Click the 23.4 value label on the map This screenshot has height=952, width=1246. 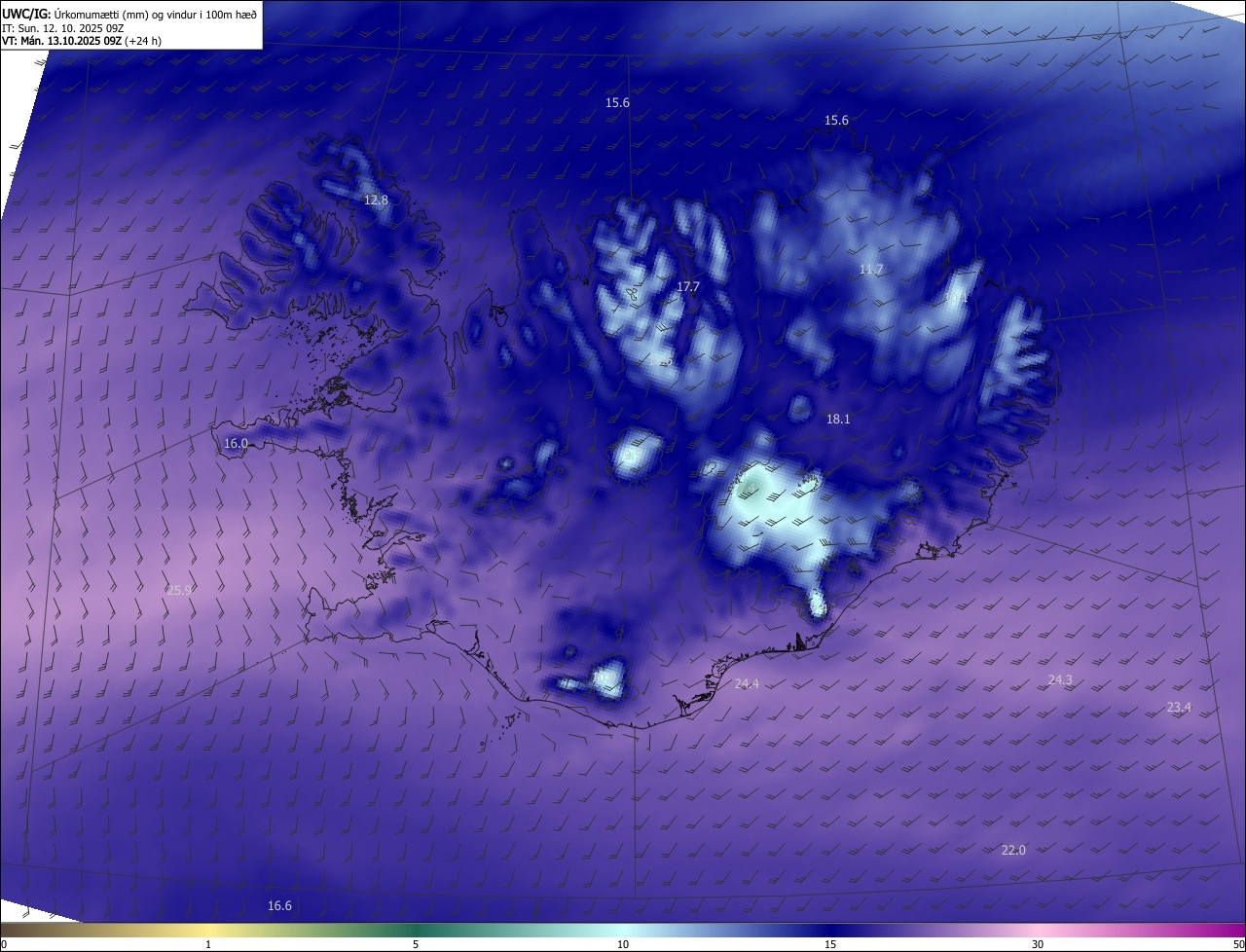[x=1179, y=707]
